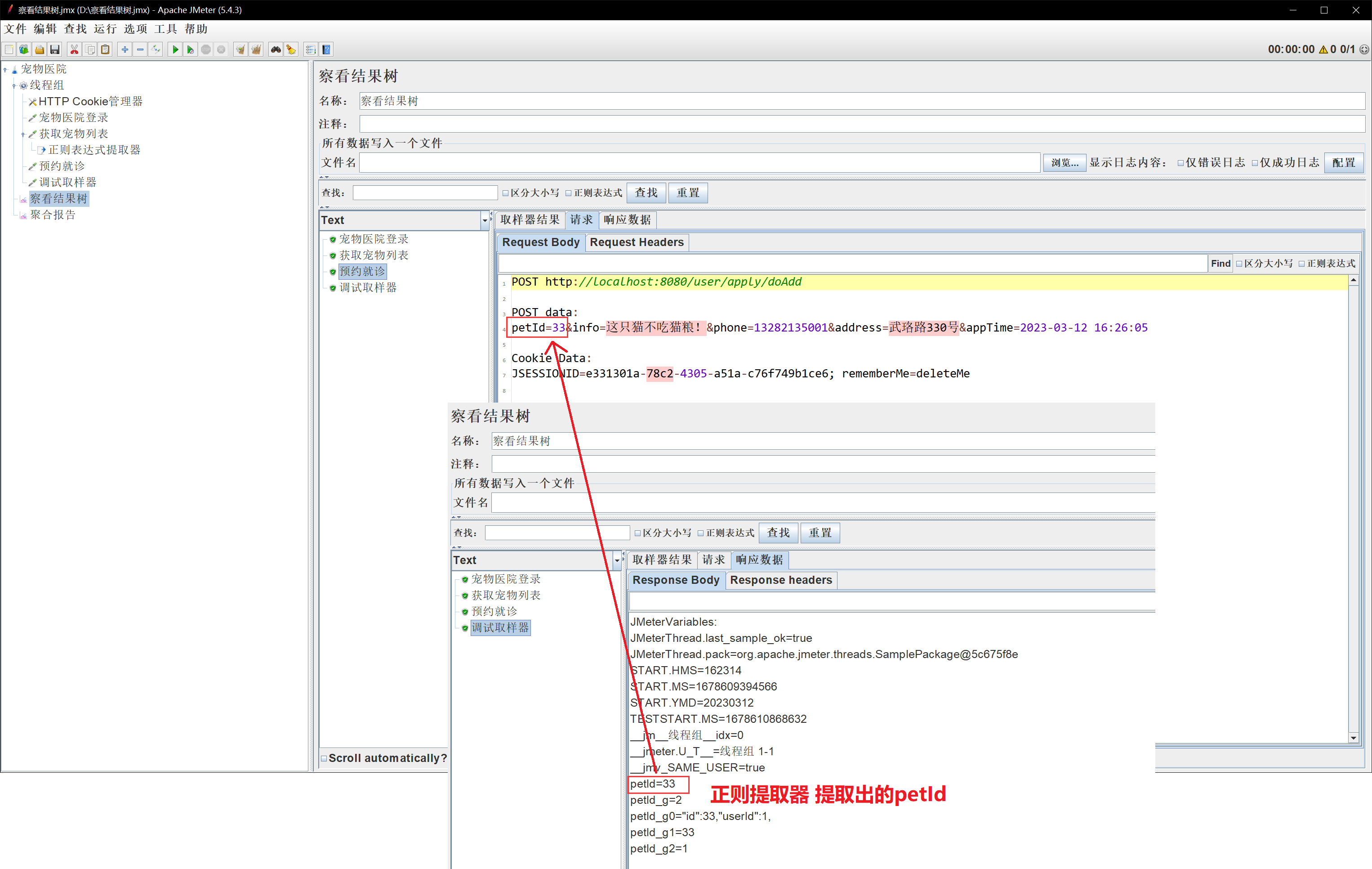Click the binoculars Search icon
Viewport: 1372px width, 869px height.
tap(276, 49)
